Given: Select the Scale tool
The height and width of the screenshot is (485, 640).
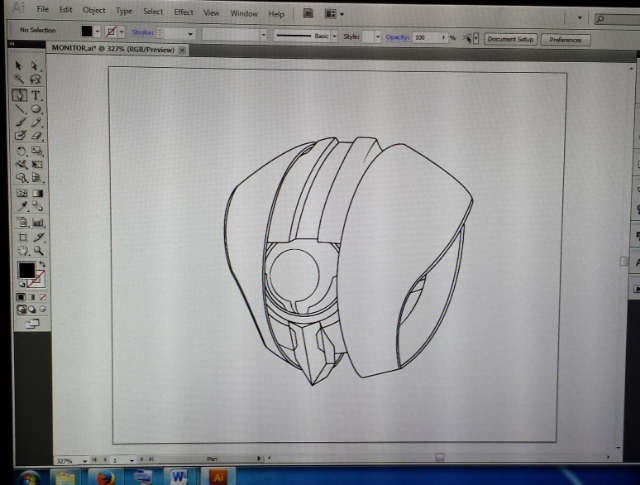Looking at the screenshot, I should [37, 151].
